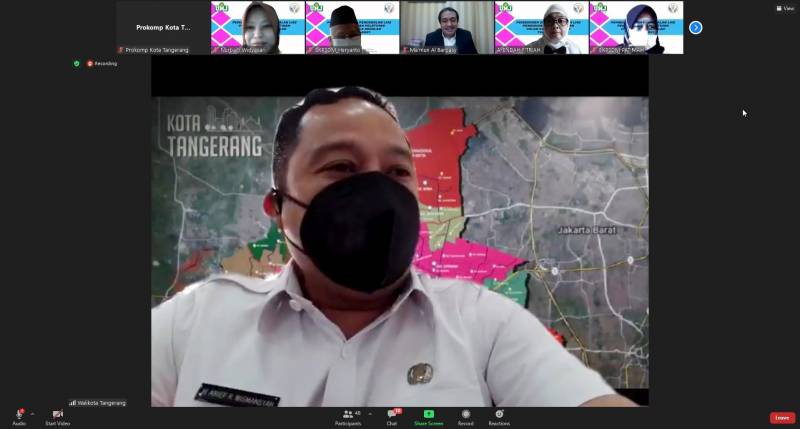This screenshot has height=429, width=800.
Task: Click the Walikota Tangerang name label
Action: coord(98,403)
